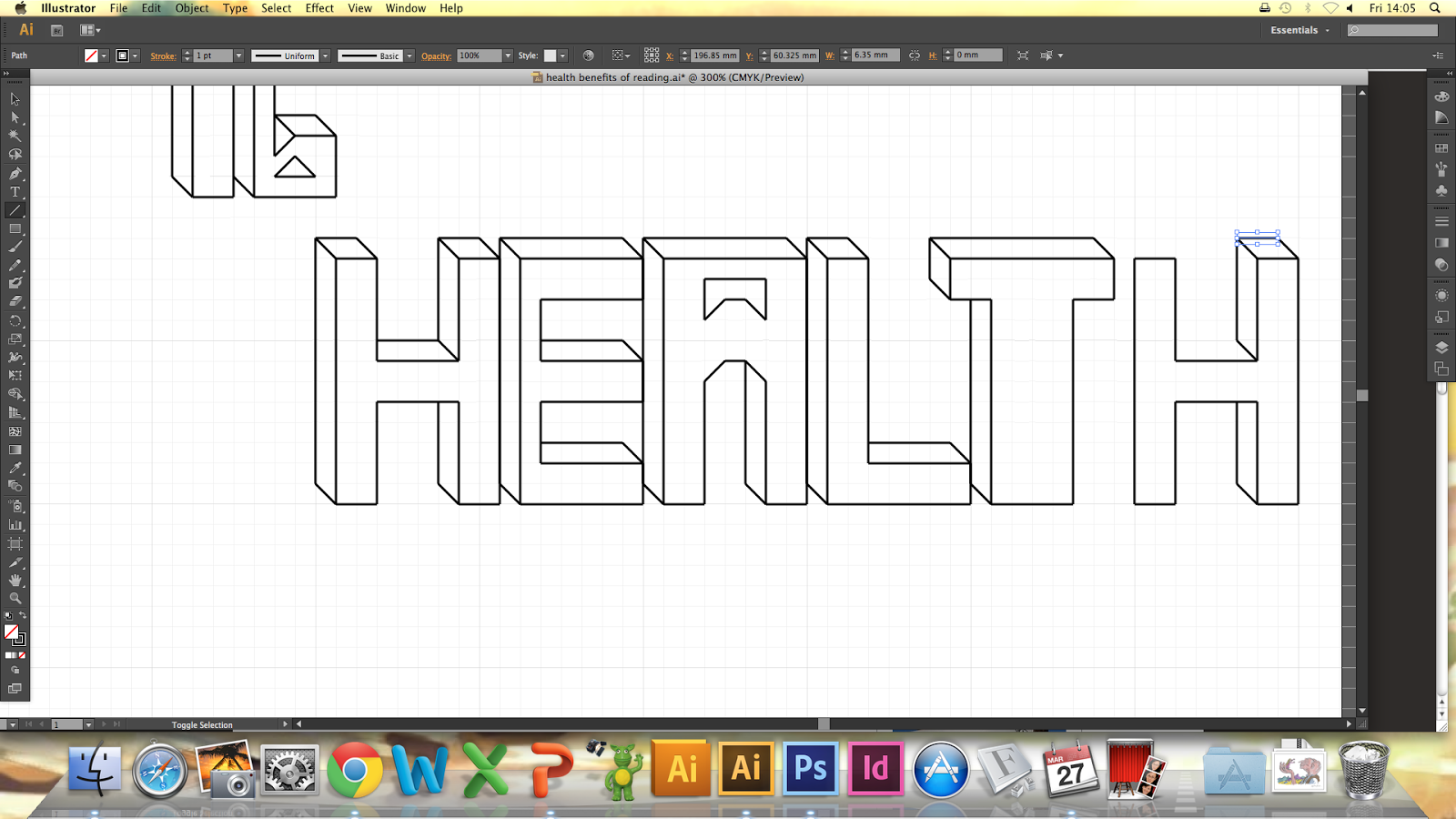Open the Stroke panel
The height and width of the screenshot is (819, 1456).
(1441, 221)
